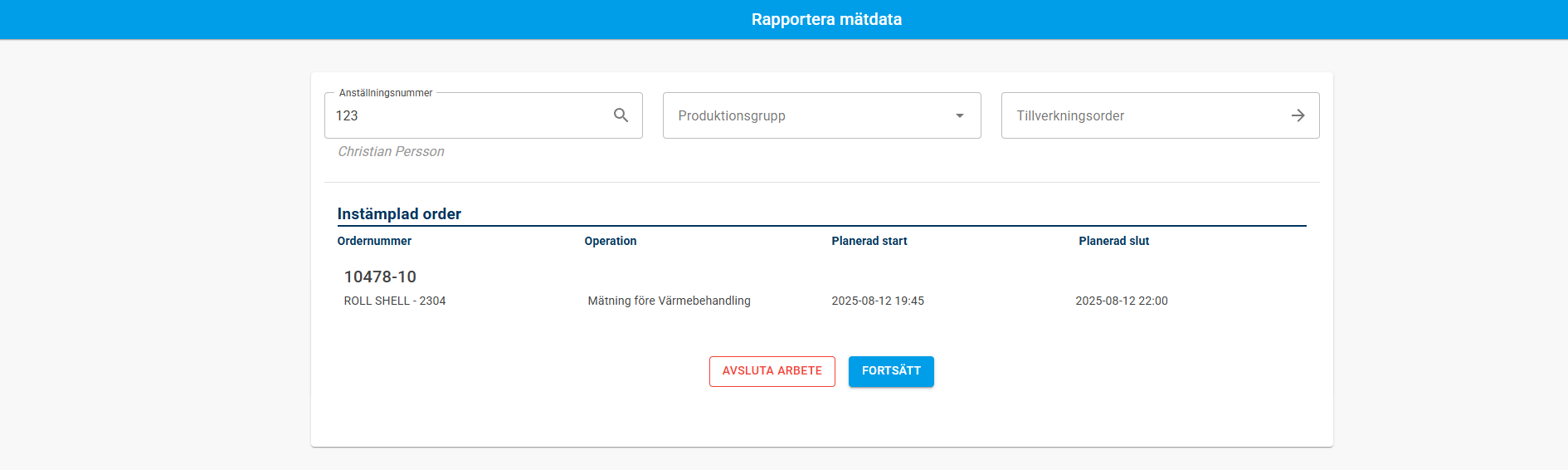Expand the Produktionsgrupp dropdown arrow
1568x470 pixels.
click(x=959, y=115)
